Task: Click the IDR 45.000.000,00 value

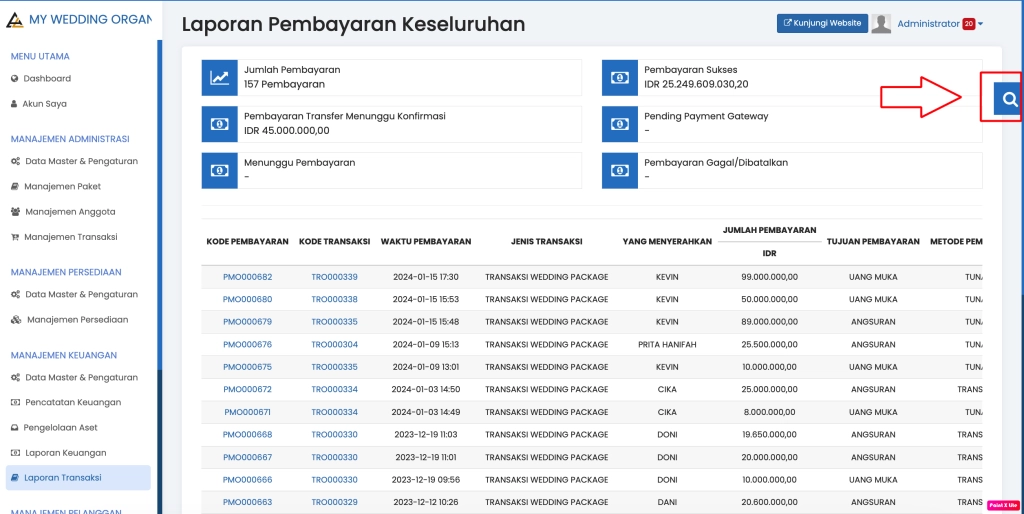Action: coord(287,131)
